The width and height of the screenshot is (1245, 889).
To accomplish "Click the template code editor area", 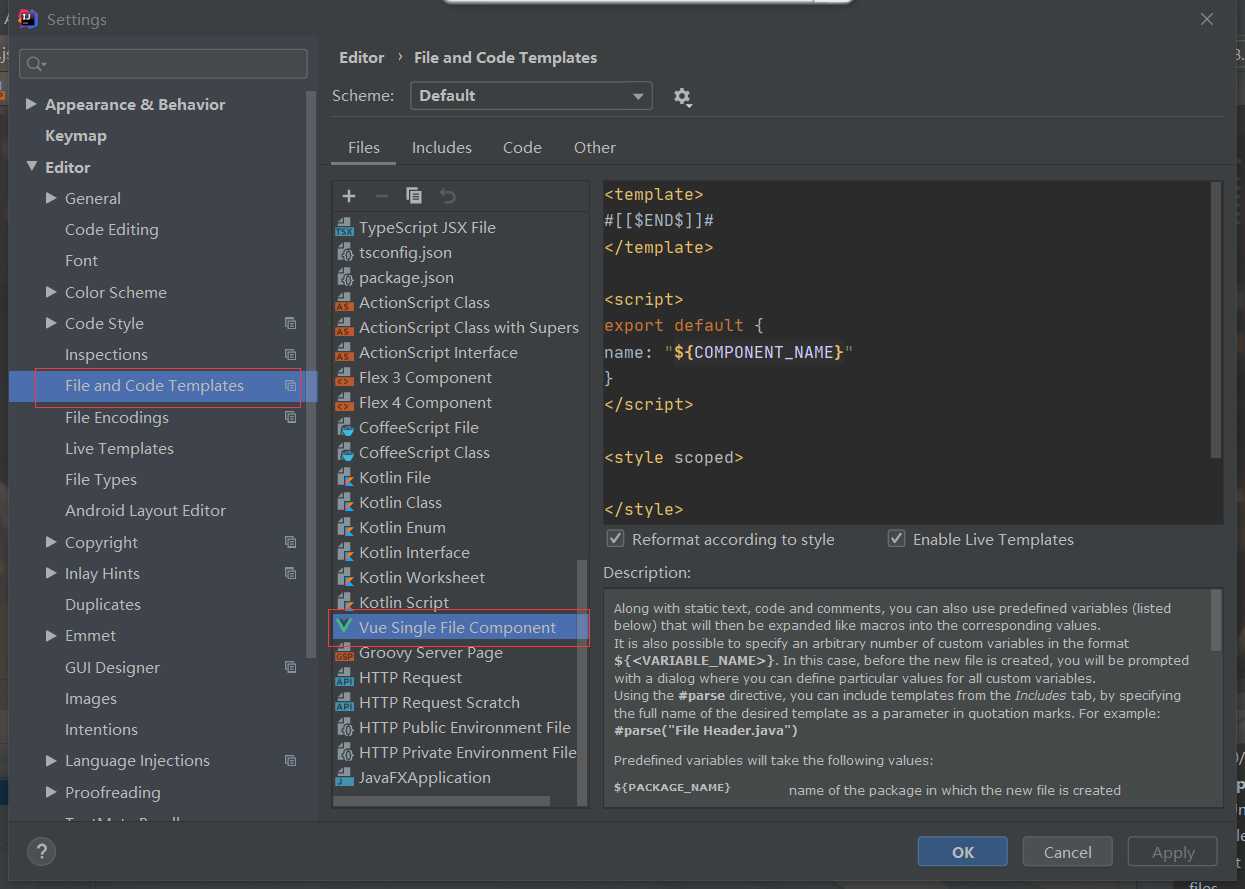I will 907,352.
